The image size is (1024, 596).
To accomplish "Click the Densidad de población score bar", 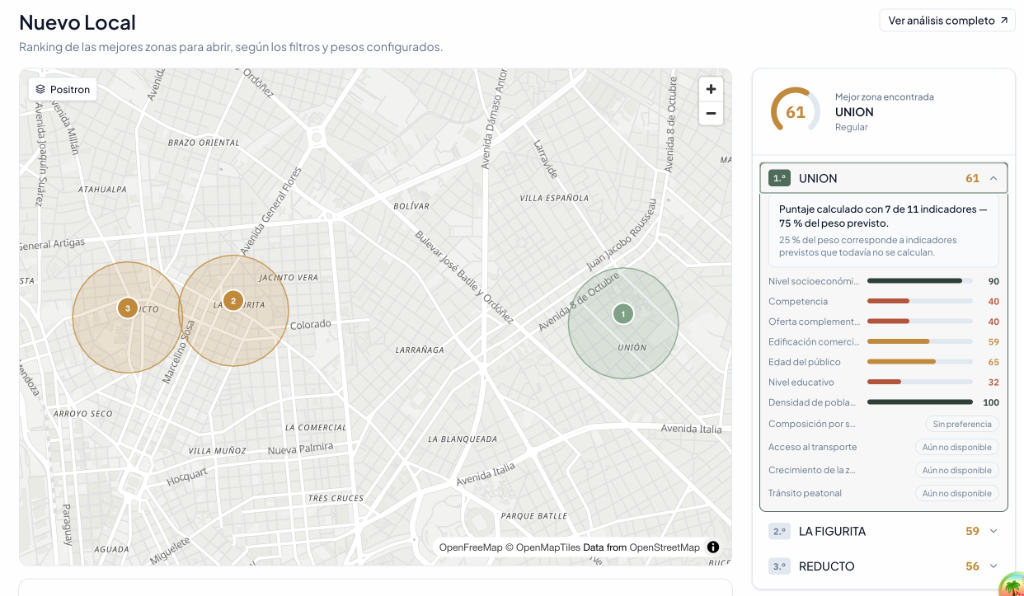I will point(920,402).
